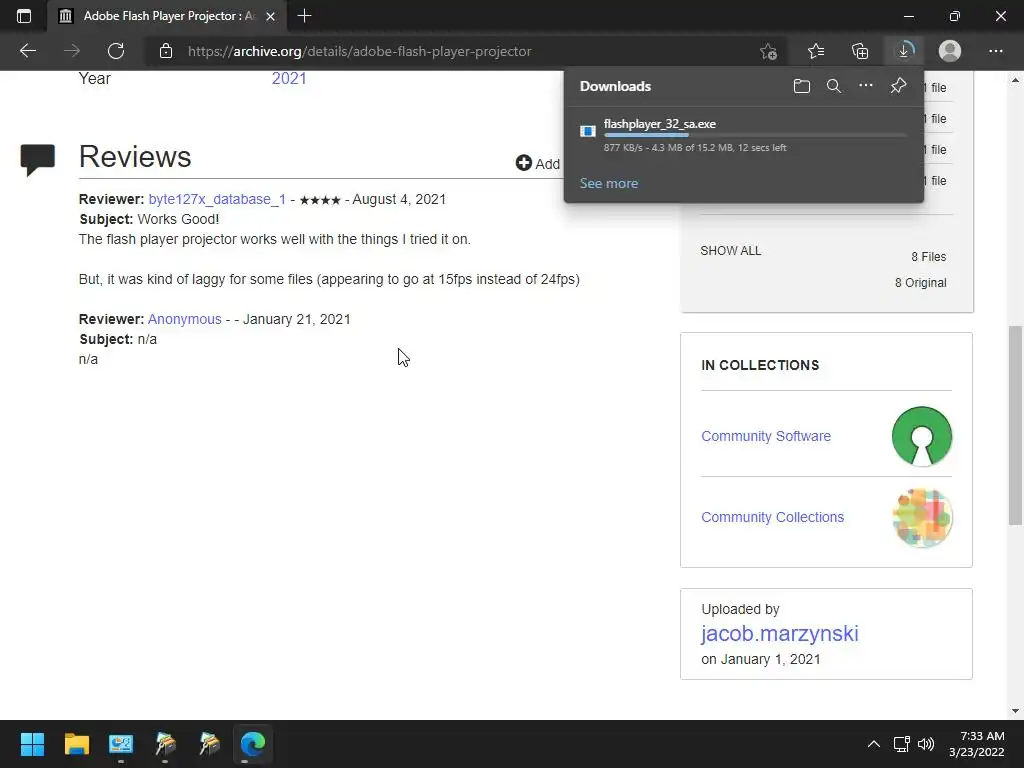Viewport: 1024px width, 768px height.
Task: Click the scrollbar up arrow
Action: (x=1015, y=80)
